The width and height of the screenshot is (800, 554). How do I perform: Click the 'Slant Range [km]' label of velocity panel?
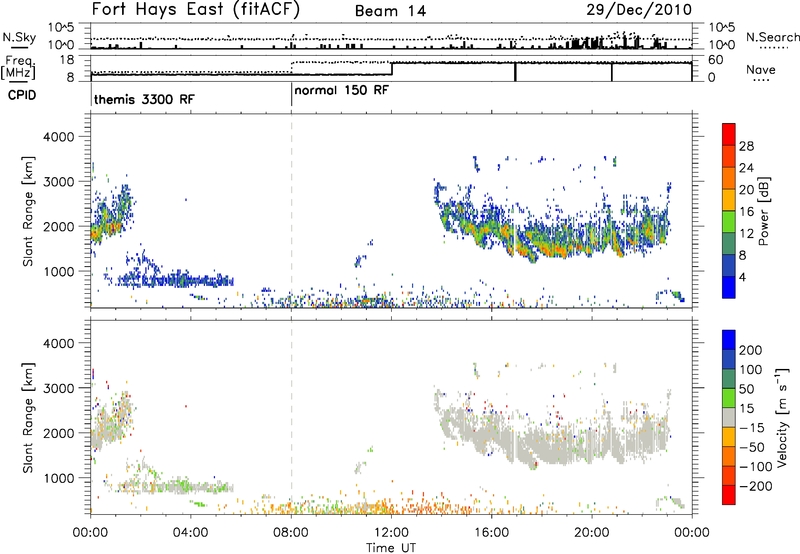(x=28, y=418)
